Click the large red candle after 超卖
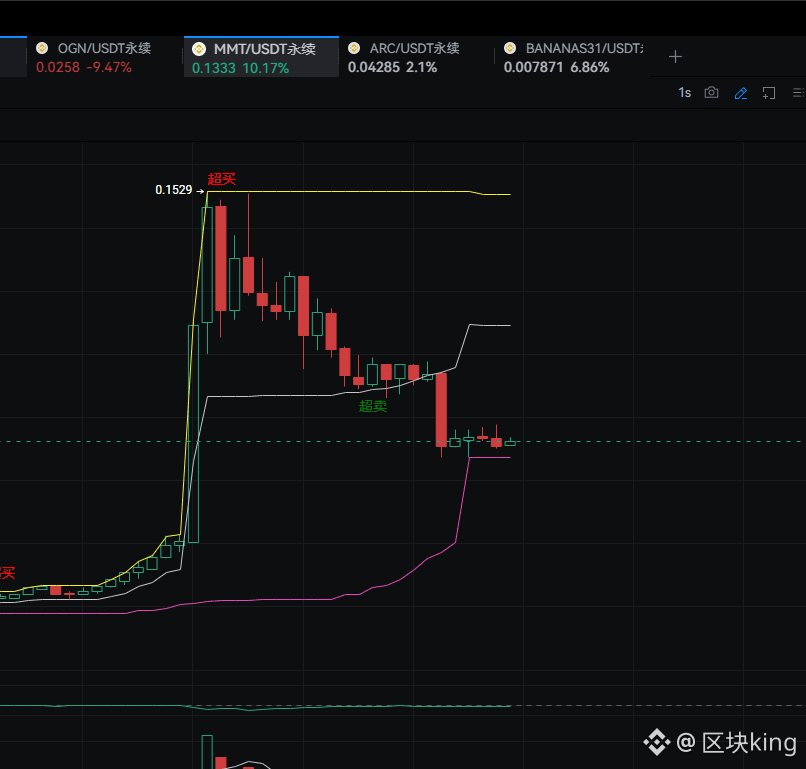This screenshot has width=806, height=769. pyautogui.click(x=441, y=410)
